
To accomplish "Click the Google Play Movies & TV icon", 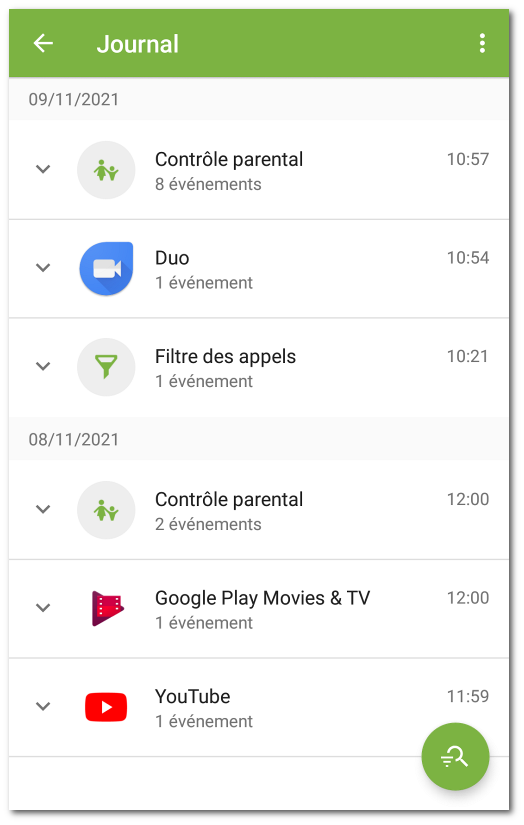I will pyautogui.click(x=107, y=608).
